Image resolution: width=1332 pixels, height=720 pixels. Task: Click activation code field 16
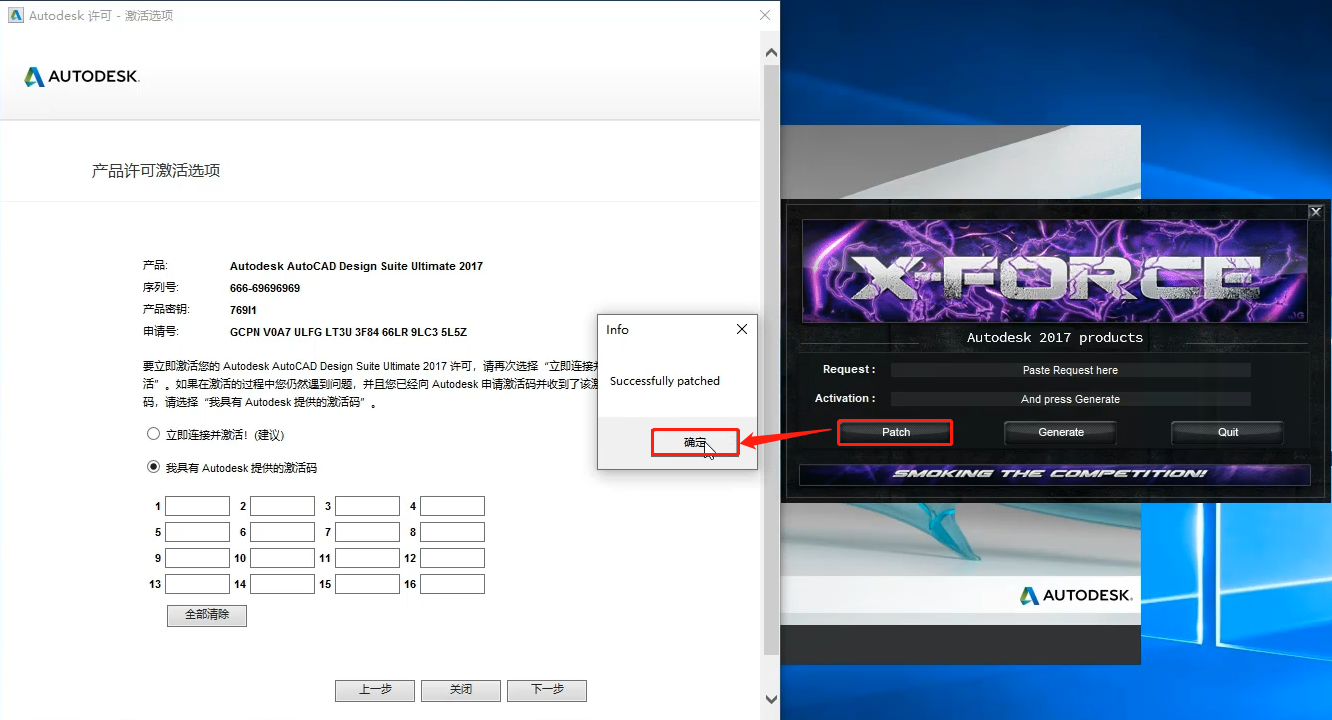[452, 584]
